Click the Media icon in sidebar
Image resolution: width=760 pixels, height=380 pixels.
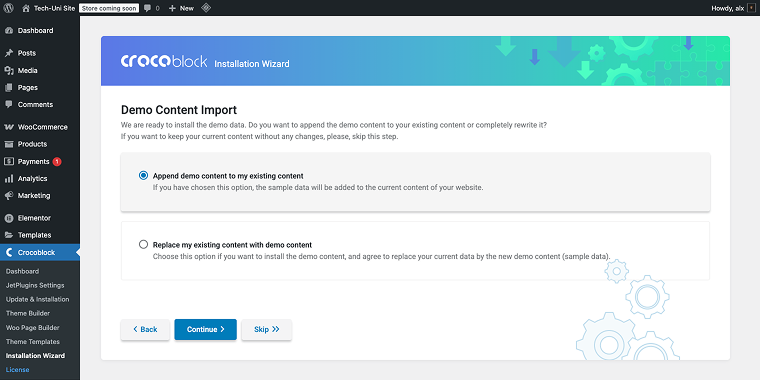coord(9,70)
